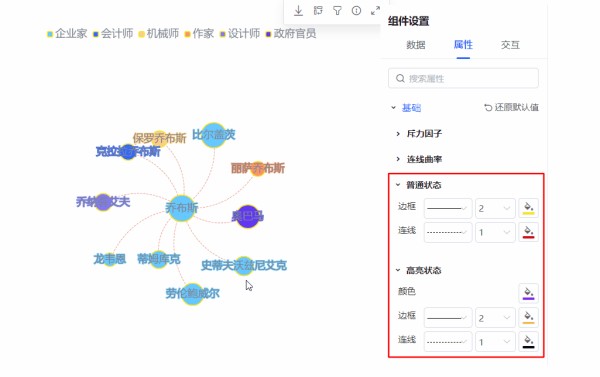The height and width of the screenshot is (377, 600).
Task: Open the info circle icon
Action: [x=356, y=11]
